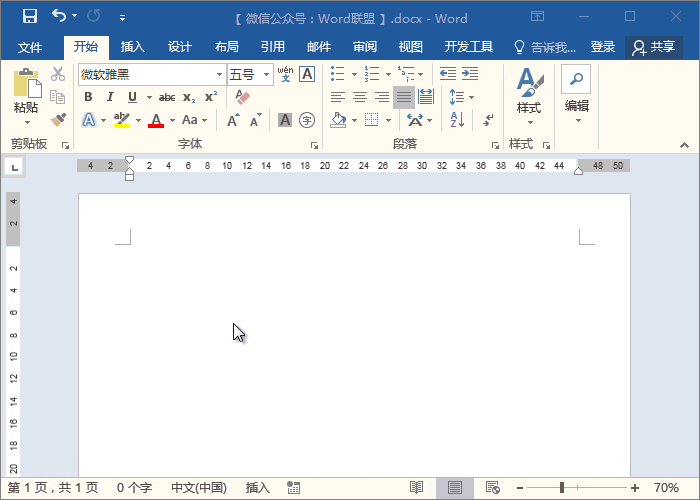Toggle bold formatting

[x=88, y=97]
